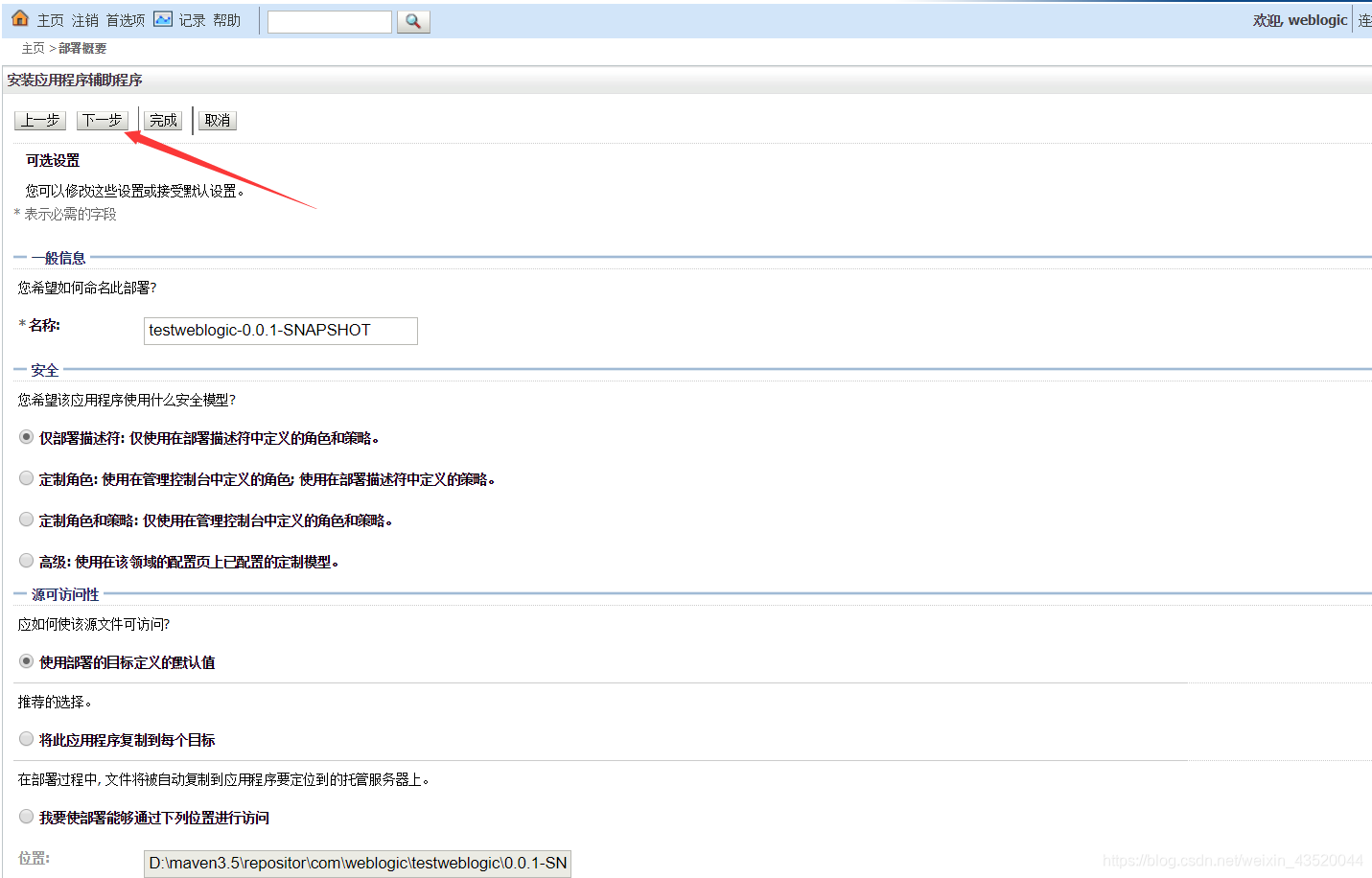1372x878 pixels.
Task: Follow the 主页 breadcrumb link
Action: tap(34, 48)
